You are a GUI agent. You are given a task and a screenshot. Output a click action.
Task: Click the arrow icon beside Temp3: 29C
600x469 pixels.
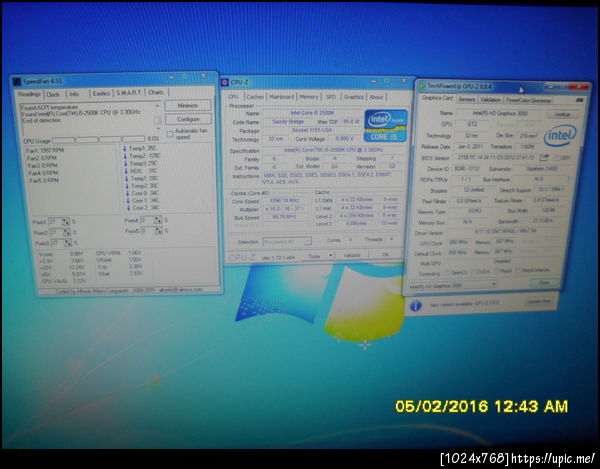(125, 163)
